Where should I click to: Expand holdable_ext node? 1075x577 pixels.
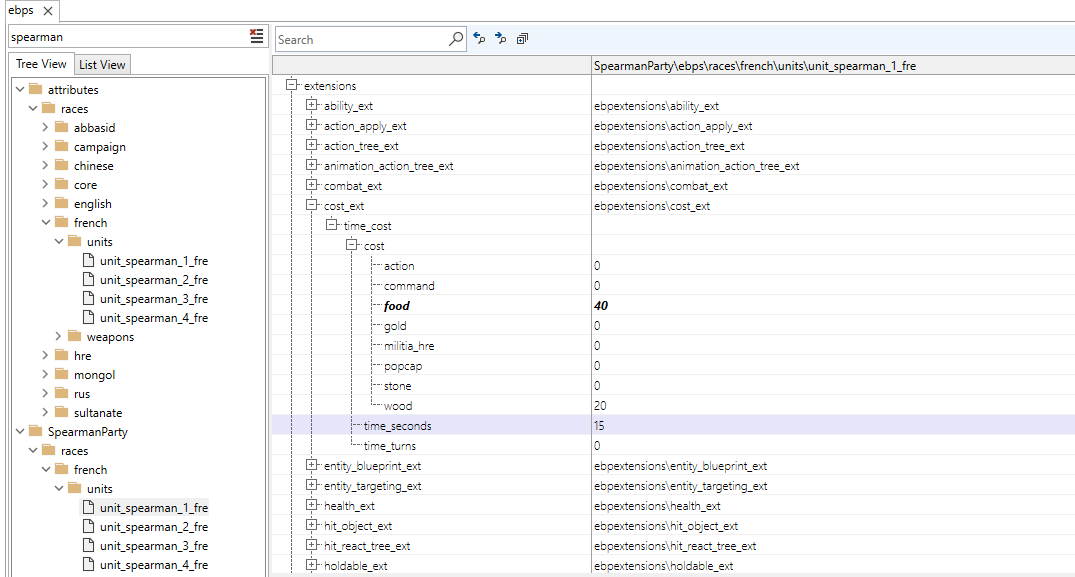point(312,565)
